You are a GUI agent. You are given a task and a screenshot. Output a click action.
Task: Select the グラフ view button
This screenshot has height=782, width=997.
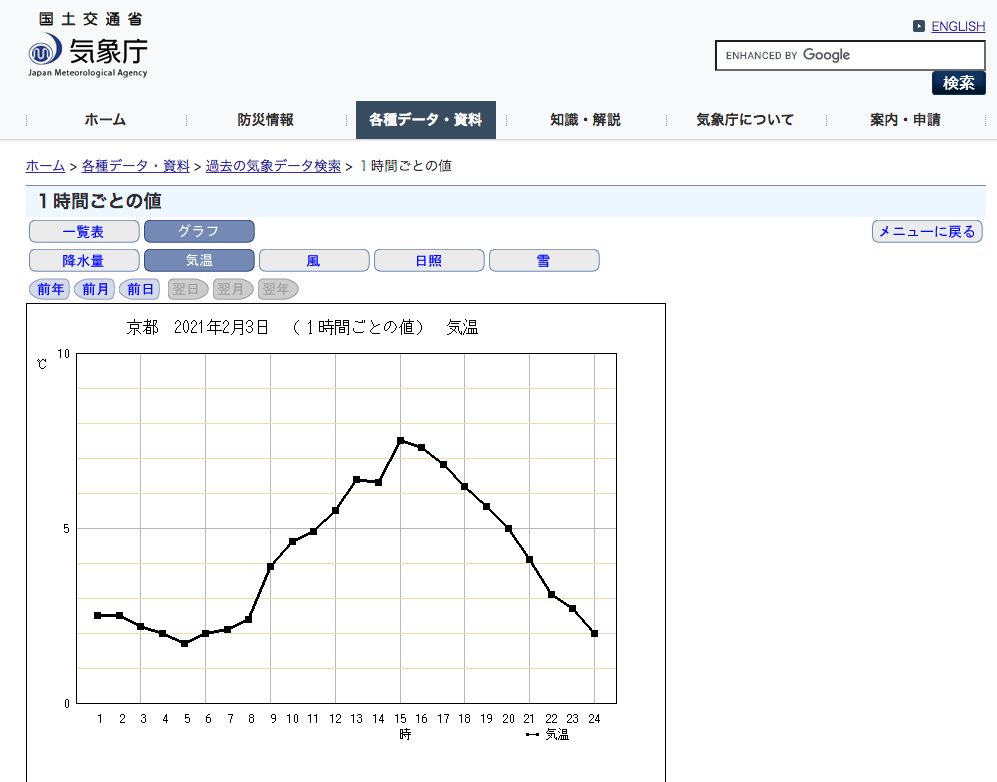tap(199, 232)
